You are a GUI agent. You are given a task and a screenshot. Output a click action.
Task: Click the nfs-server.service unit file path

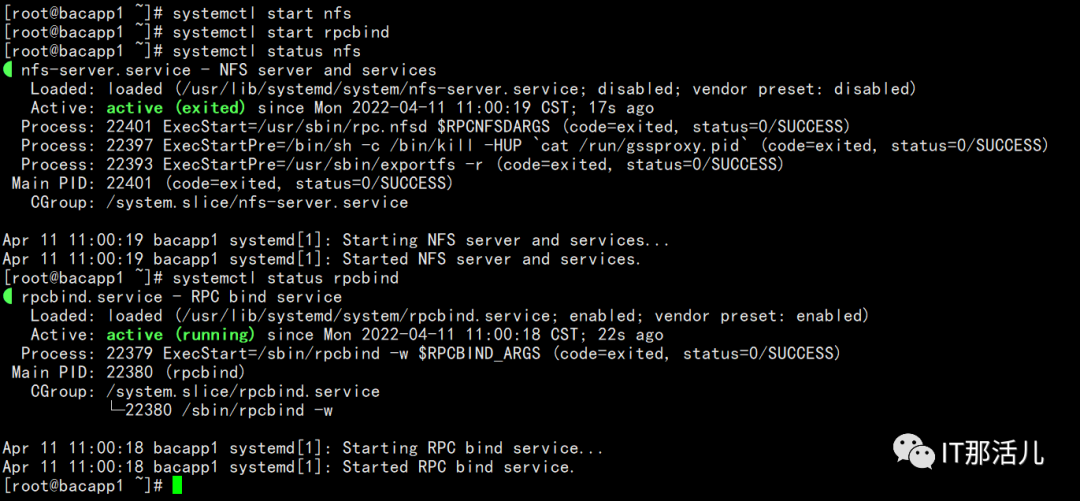pyautogui.click(x=382, y=89)
